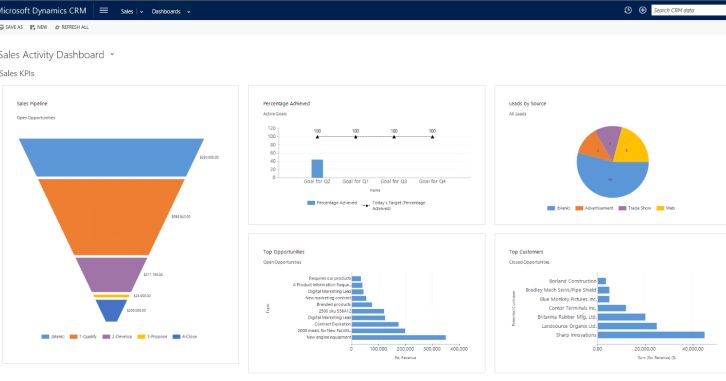This screenshot has height=381, width=726.
Task: Click the Top Customers chart title
Action: tap(526, 252)
